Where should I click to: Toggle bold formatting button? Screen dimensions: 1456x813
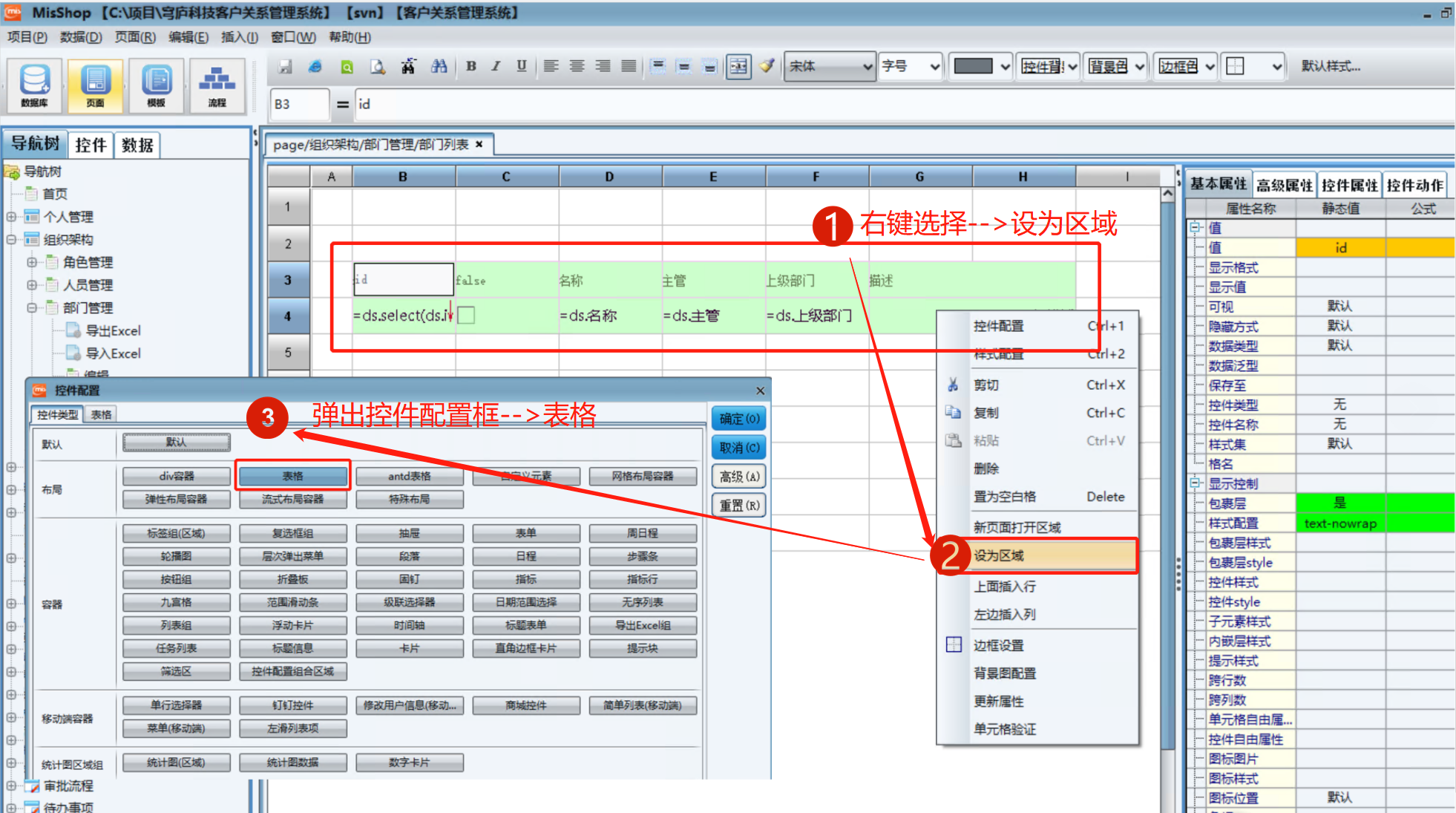pos(470,67)
